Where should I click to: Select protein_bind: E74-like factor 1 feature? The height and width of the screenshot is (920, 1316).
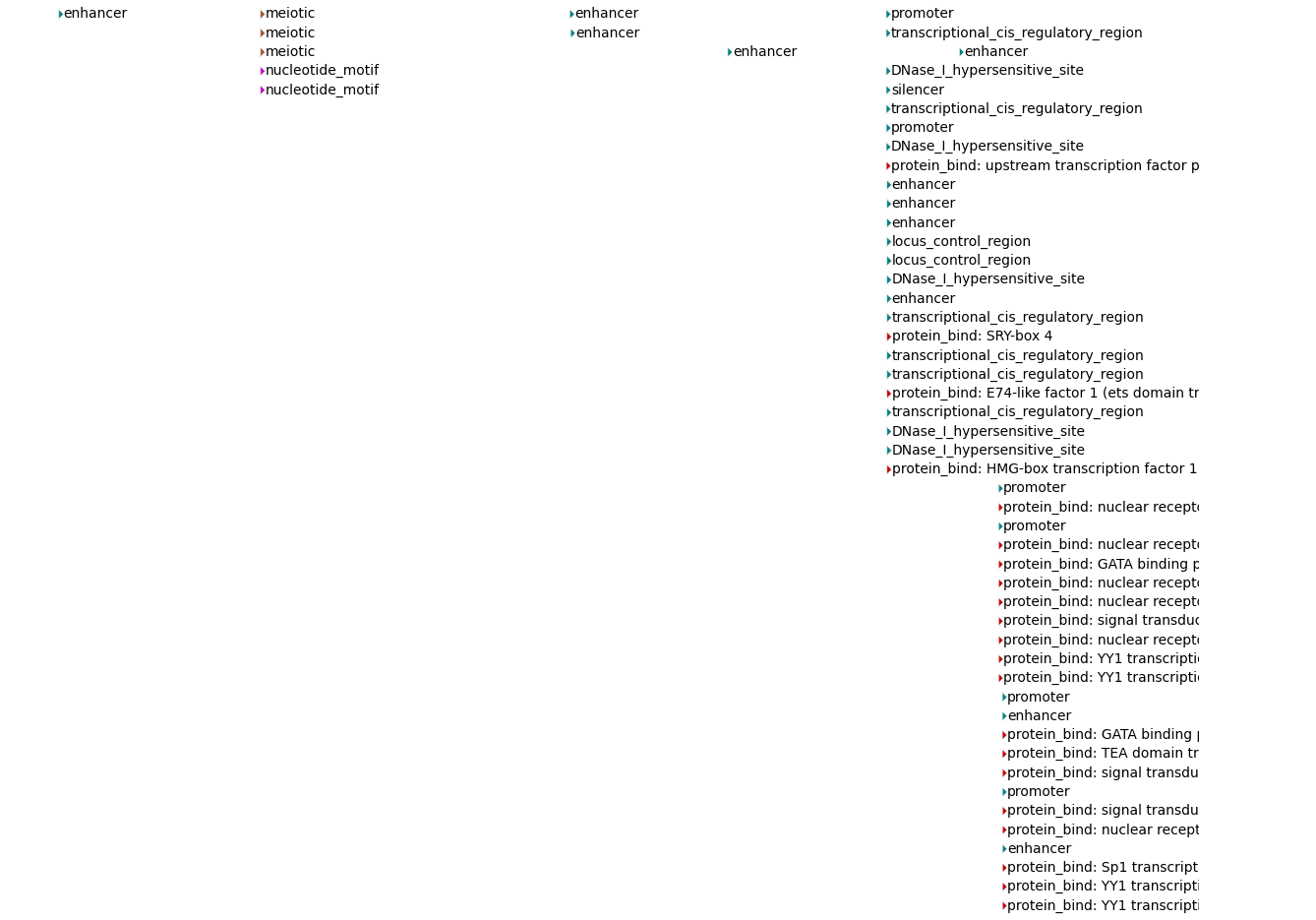point(1045,393)
